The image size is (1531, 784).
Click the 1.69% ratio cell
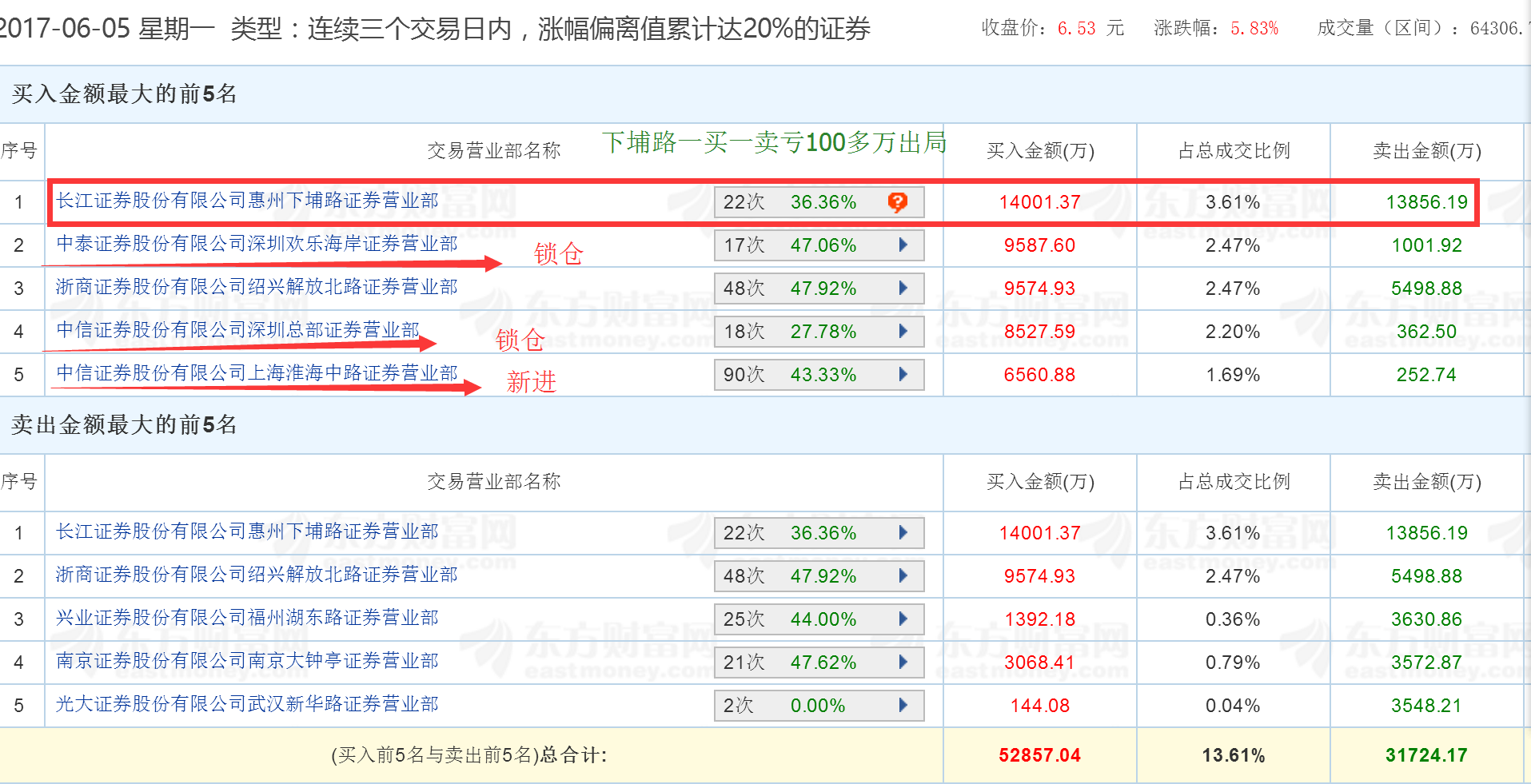pyautogui.click(x=1233, y=375)
